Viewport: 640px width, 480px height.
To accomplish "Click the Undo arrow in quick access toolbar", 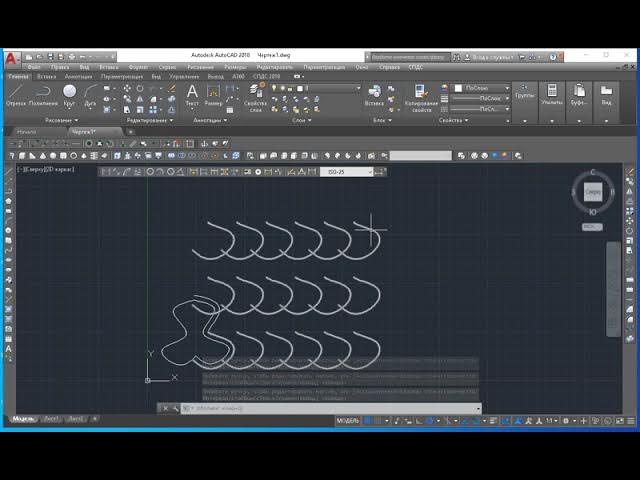I will (82, 57).
